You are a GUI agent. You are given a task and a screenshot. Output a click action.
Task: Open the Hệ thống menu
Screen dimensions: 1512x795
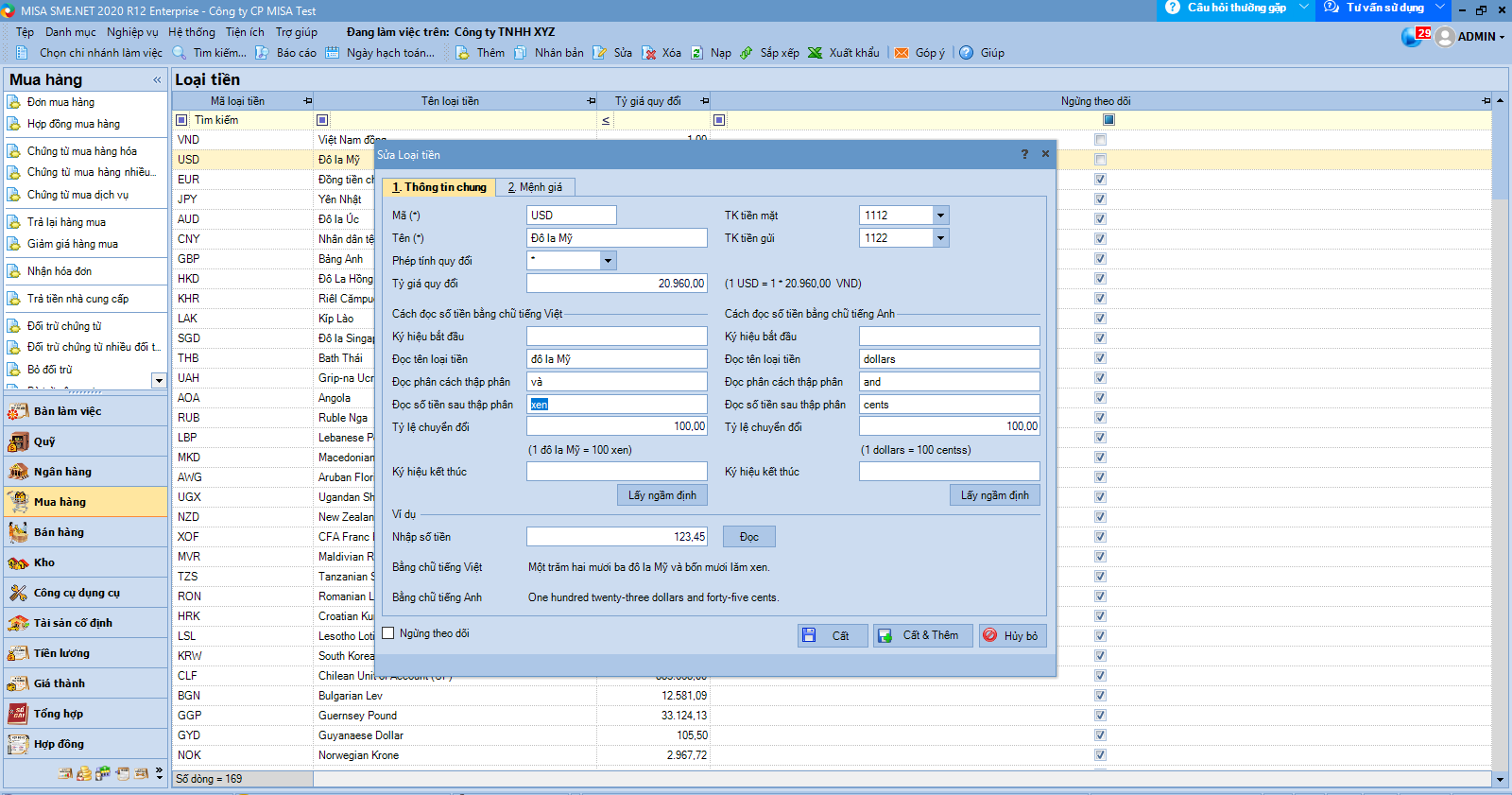point(192,32)
